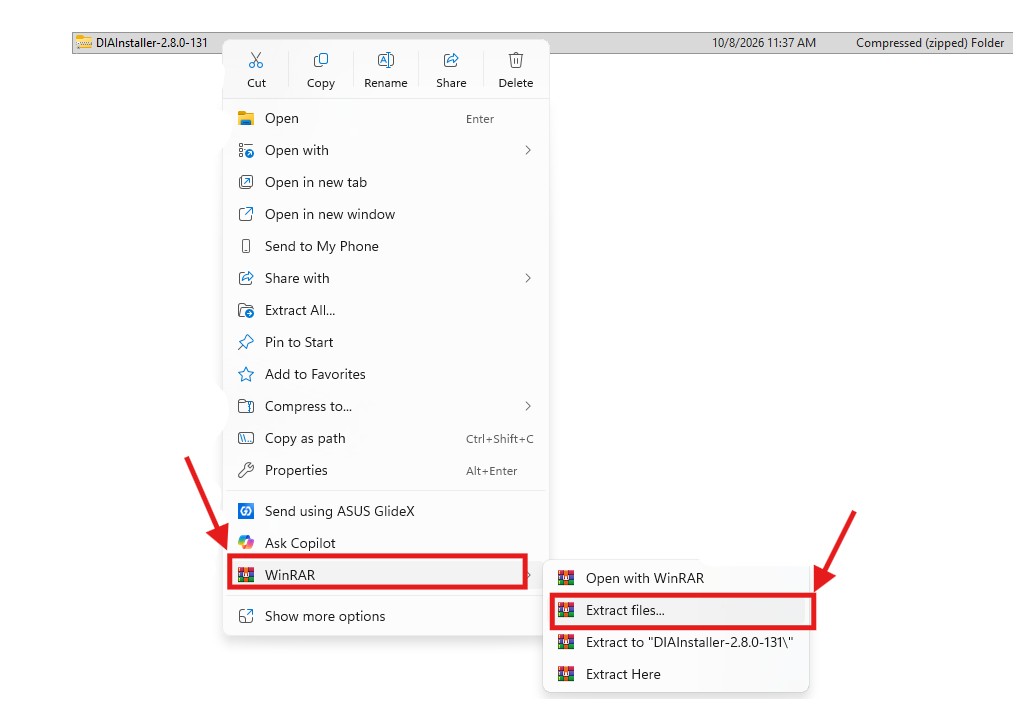This screenshot has height=710, width=1019.
Task: Choose Ask Copilot
Action: [x=386, y=542]
